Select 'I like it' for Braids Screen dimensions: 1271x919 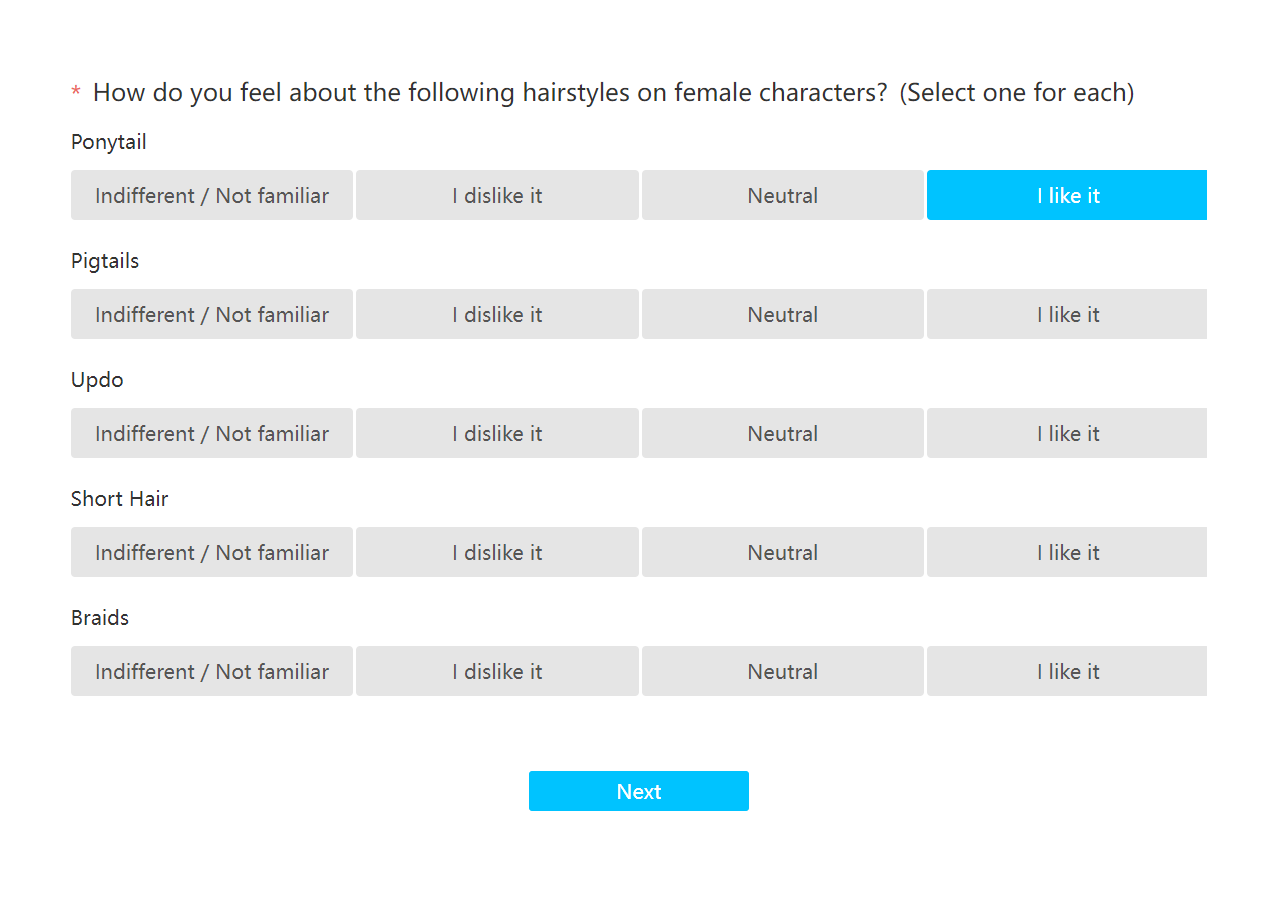tap(1067, 671)
